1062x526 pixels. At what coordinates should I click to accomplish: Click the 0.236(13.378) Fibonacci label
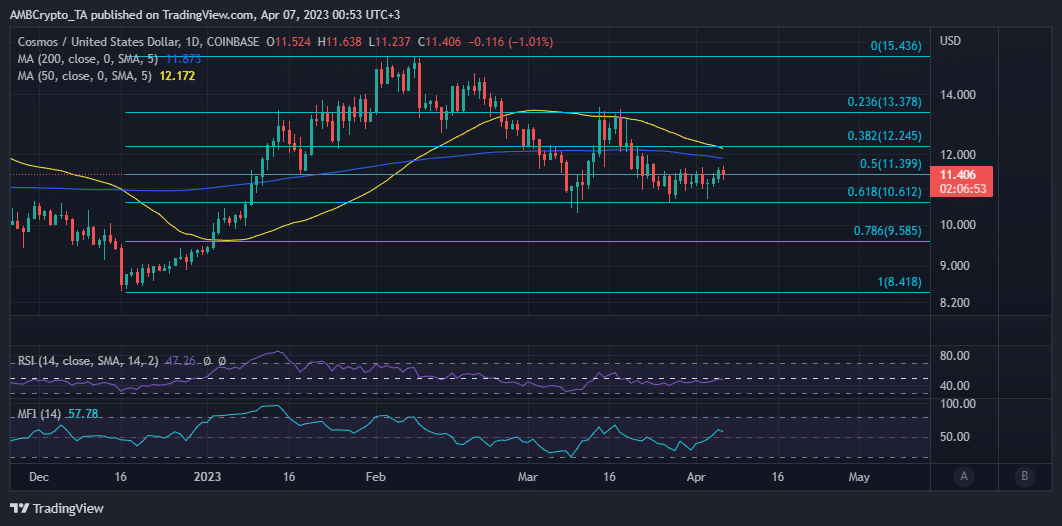[x=884, y=102]
